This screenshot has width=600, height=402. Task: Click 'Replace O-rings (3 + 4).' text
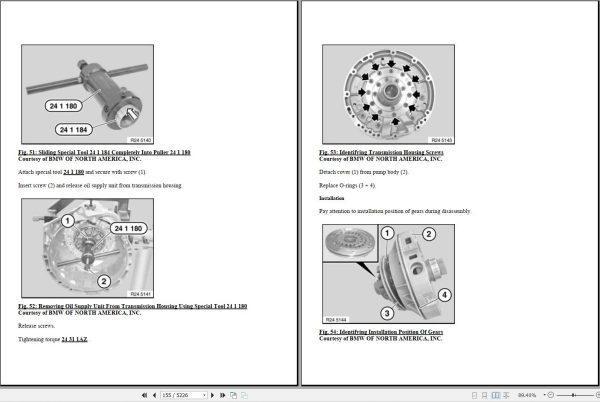(x=347, y=186)
